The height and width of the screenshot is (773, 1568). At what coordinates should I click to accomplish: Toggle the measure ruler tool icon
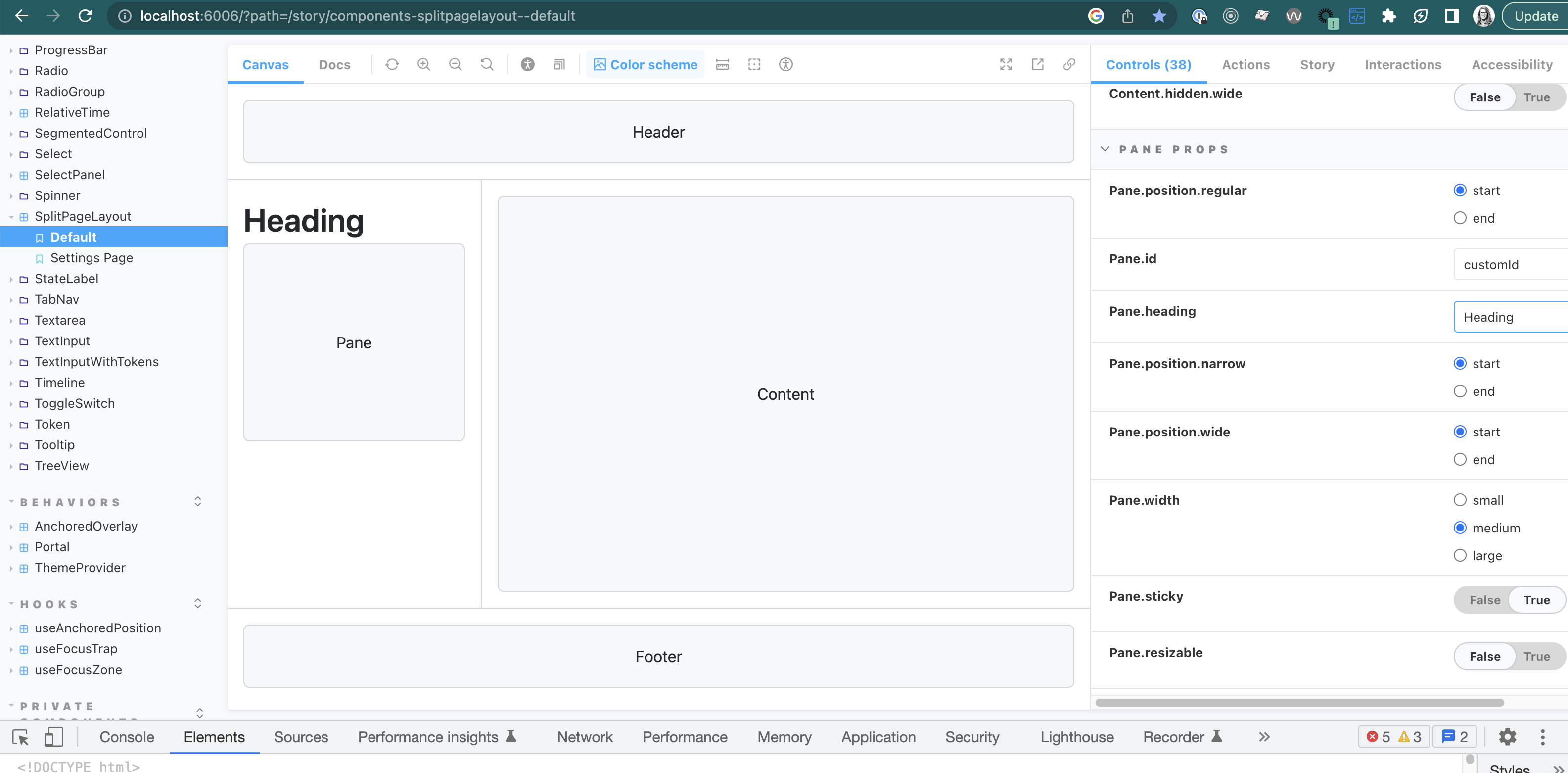click(723, 64)
